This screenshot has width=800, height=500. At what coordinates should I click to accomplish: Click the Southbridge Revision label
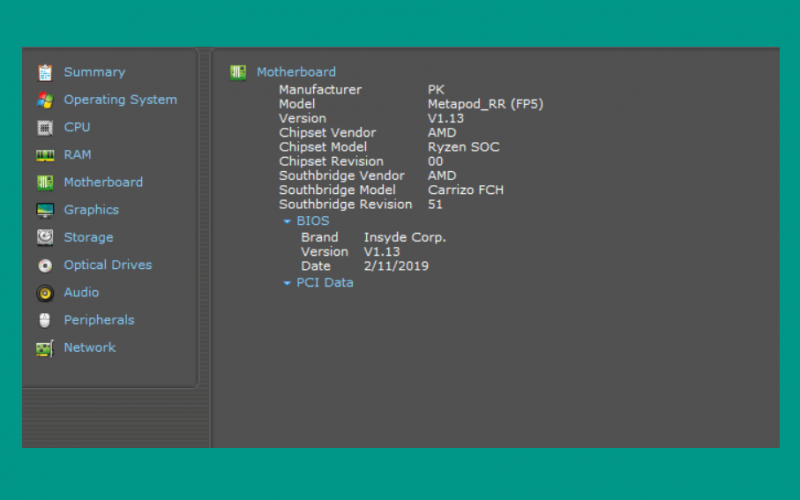click(345, 204)
